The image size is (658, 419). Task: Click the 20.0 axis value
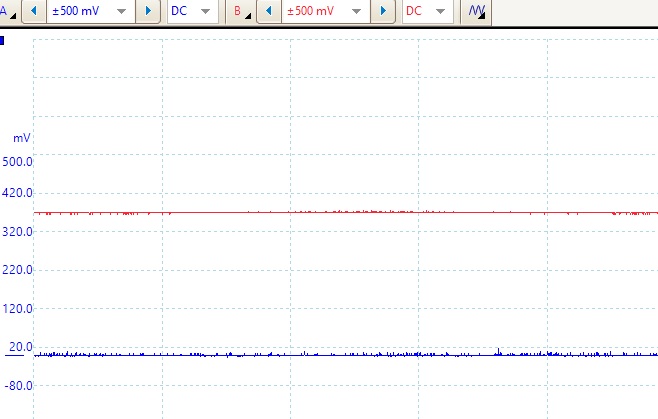tap(21, 347)
